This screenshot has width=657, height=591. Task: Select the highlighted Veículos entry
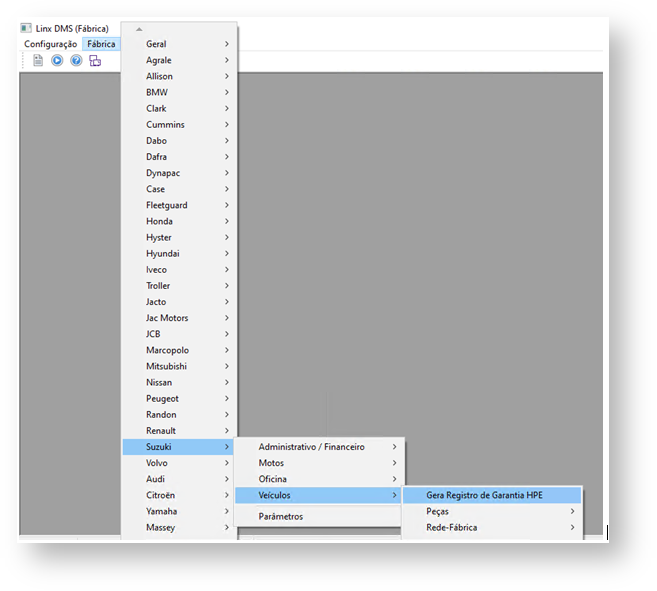pos(317,495)
